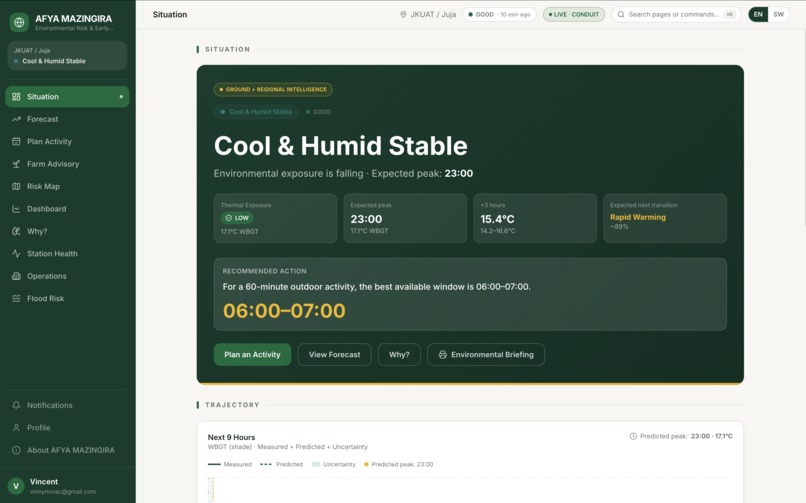
Task: Click the GOOD 10 min ago status pill
Action: [x=499, y=14]
